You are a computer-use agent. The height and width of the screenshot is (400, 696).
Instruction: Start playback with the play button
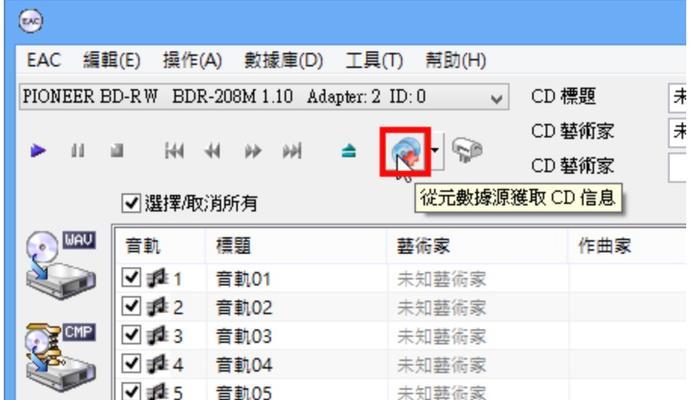[38, 151]
